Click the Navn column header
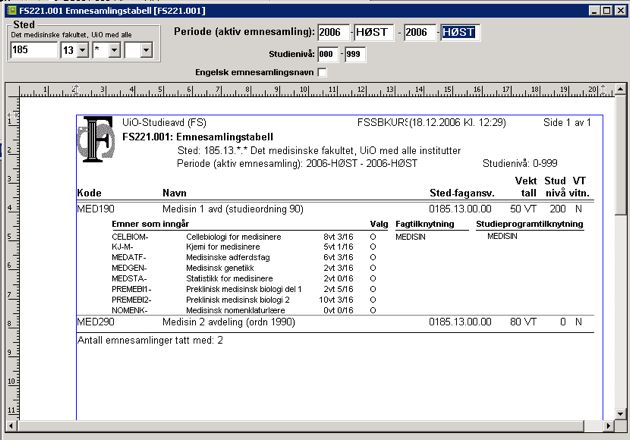Viewport: 630px width, 440px height. tap(174, 193)
